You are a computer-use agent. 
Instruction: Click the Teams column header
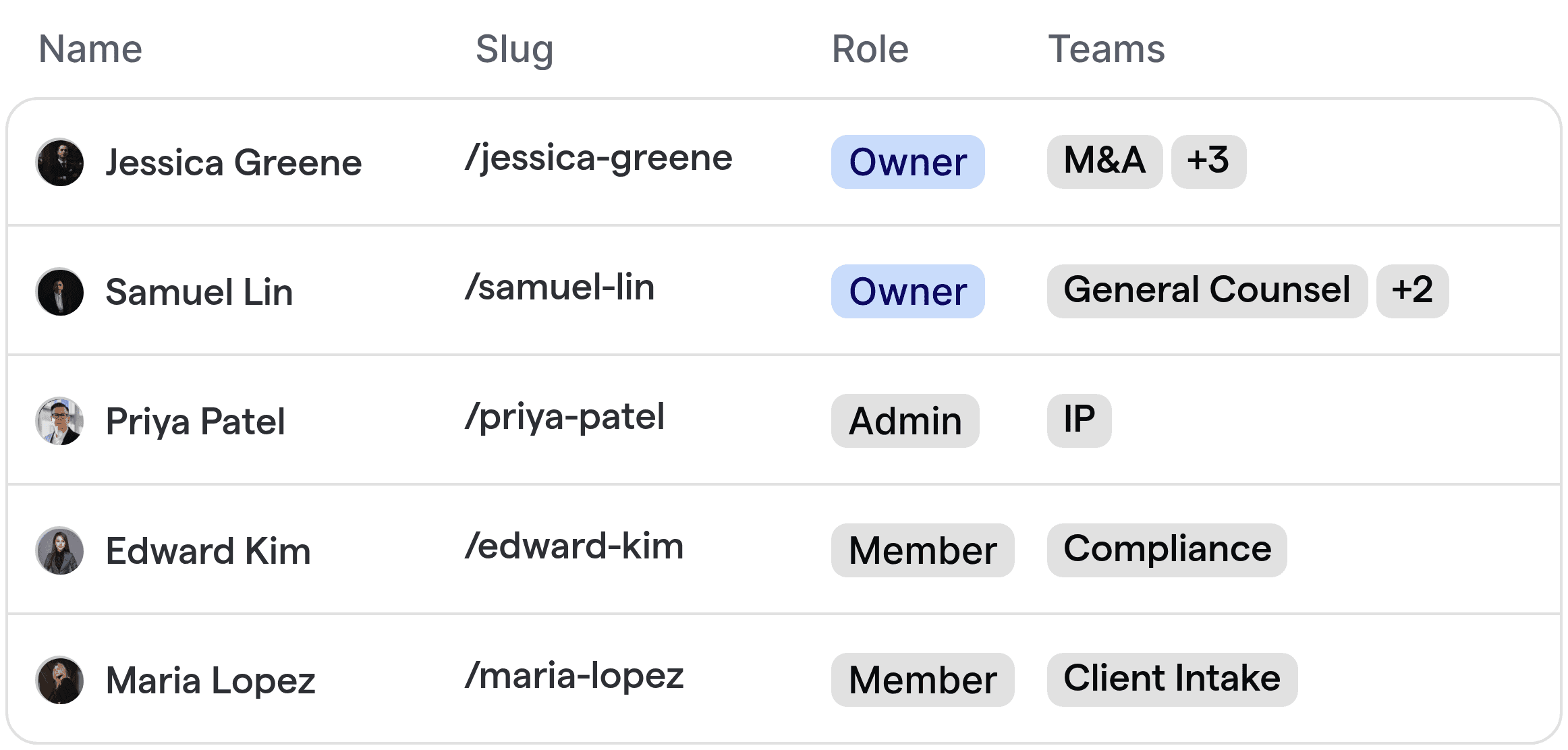[x=1107, y=49]
